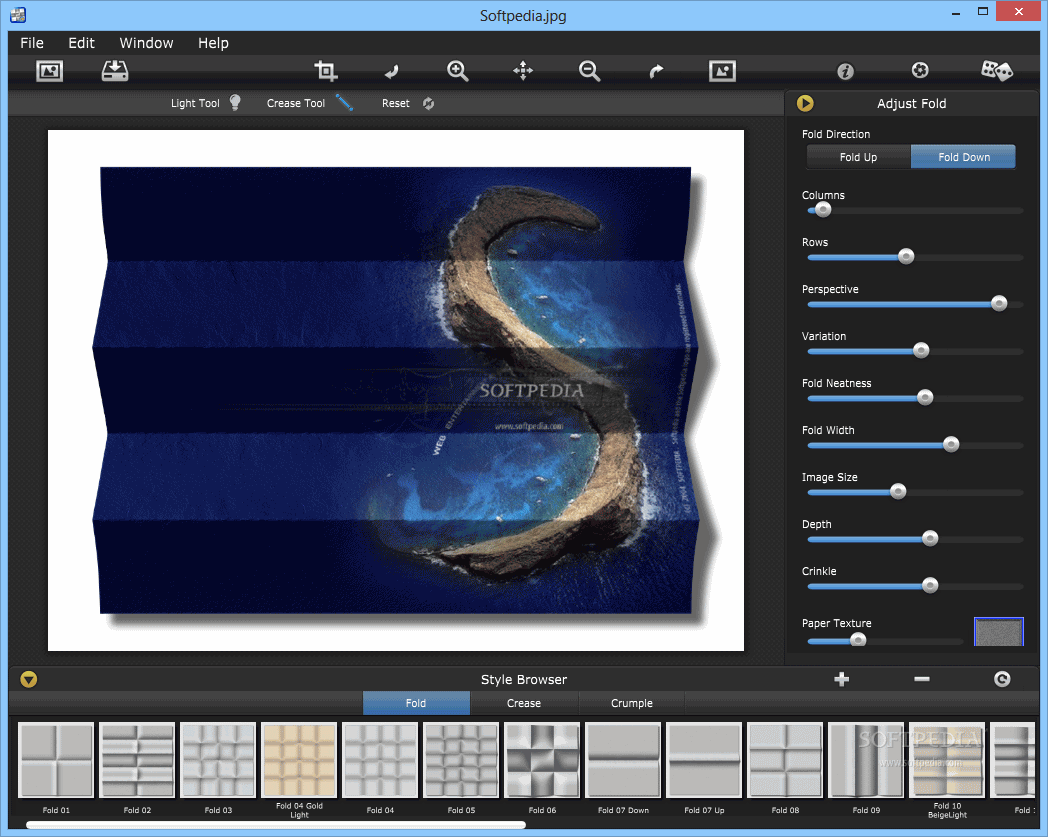Open the File menu
Image resolution: width=1048 pixels, height=837 pixels.
click(x=32, y=43)
